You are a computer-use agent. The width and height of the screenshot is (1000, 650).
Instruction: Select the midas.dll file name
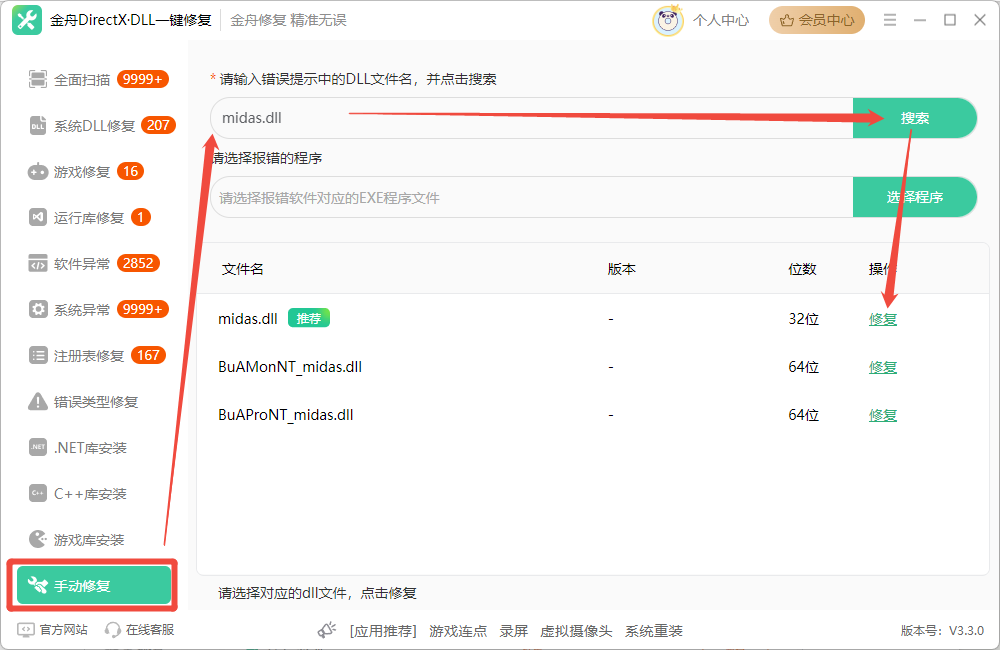pyautogui.click(x=247, y=318)
